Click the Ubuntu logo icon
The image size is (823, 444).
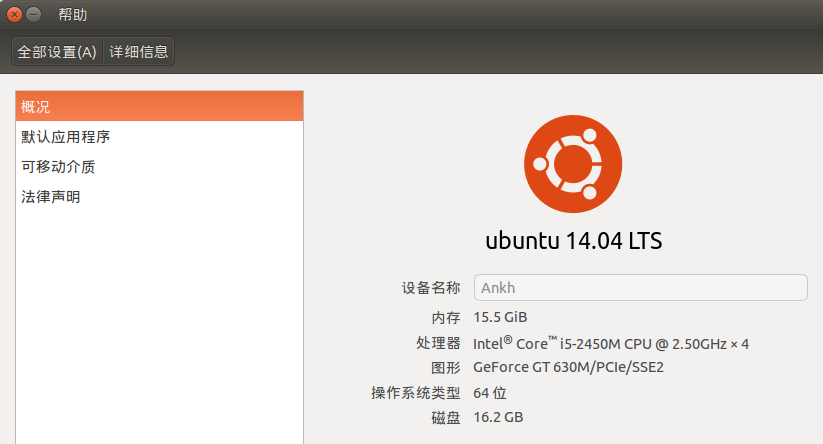tap(573, 164)
